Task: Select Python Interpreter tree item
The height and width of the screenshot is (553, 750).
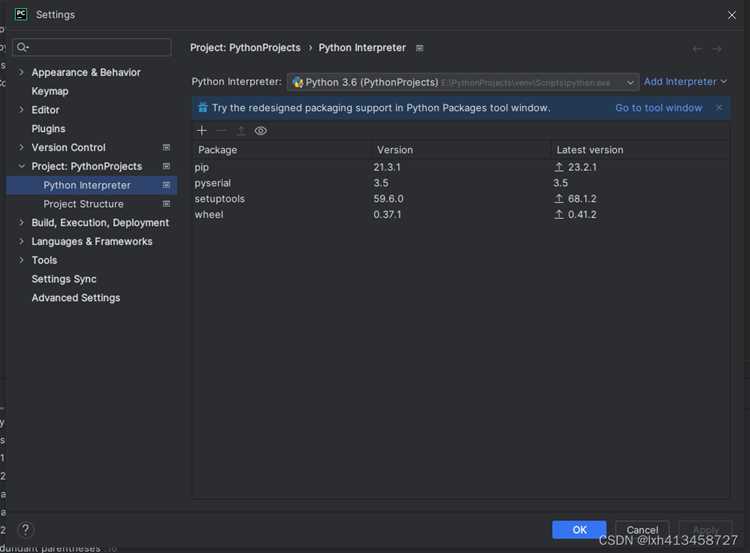Action: (92, 185)
